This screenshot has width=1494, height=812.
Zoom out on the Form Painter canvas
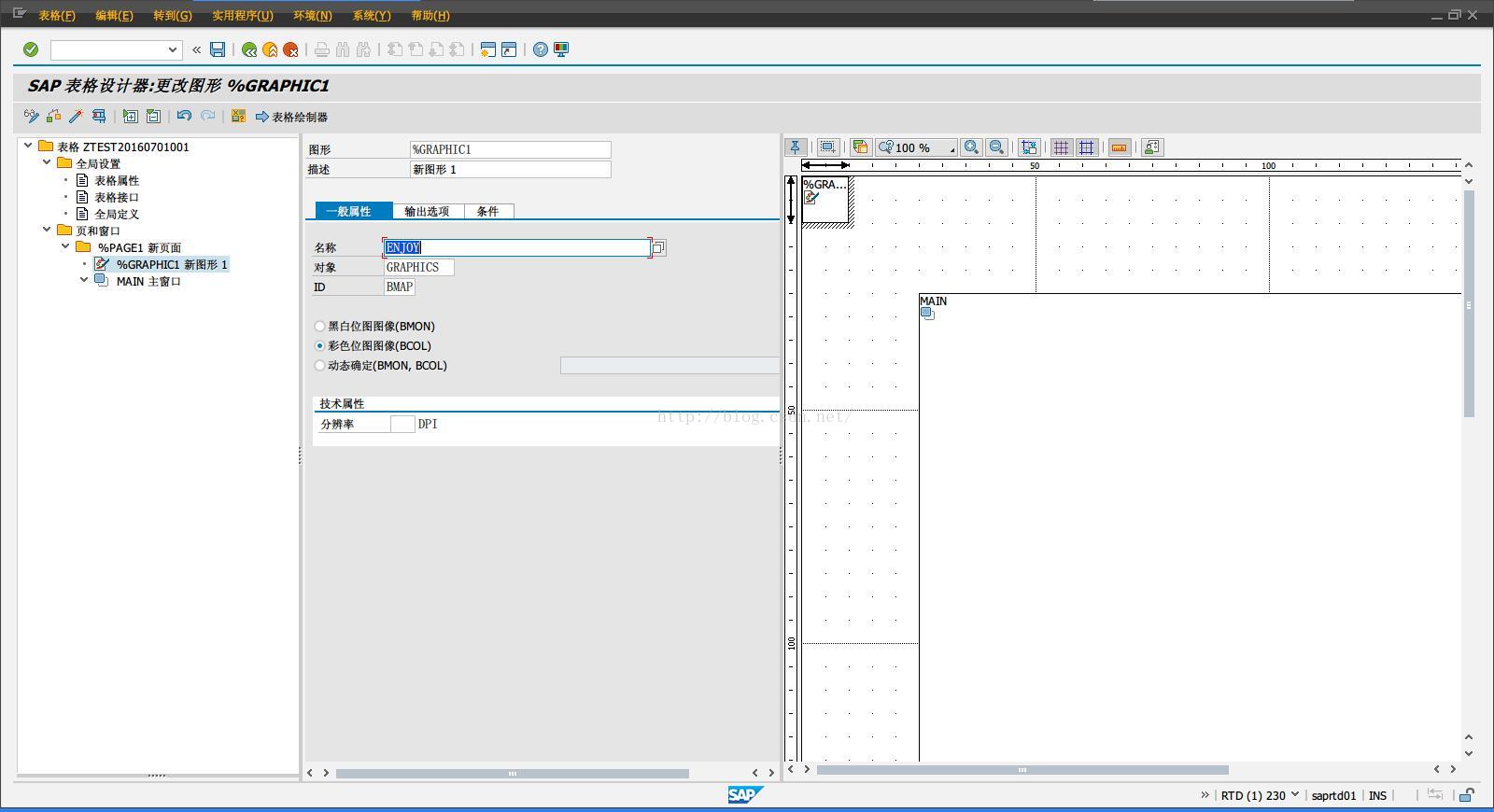click(x=996, y=147)
